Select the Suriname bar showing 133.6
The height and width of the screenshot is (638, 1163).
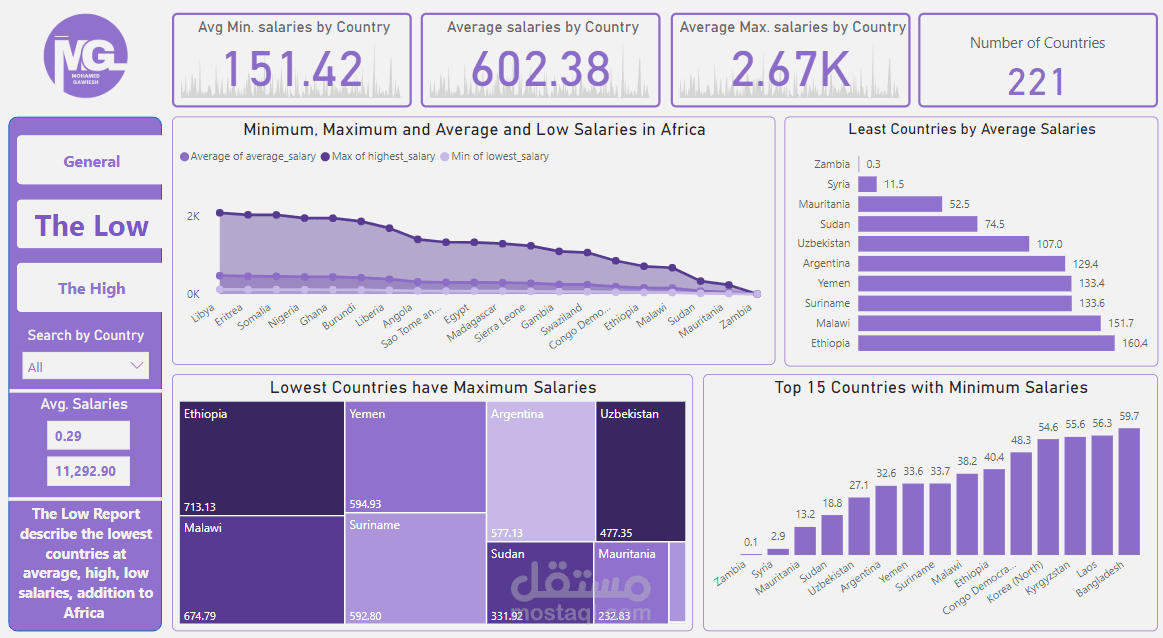click(965, 303)
